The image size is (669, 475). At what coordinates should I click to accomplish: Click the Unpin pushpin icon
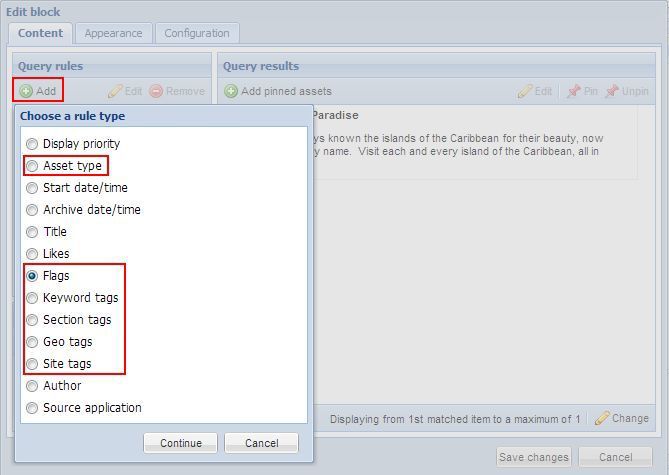[612, 91]
